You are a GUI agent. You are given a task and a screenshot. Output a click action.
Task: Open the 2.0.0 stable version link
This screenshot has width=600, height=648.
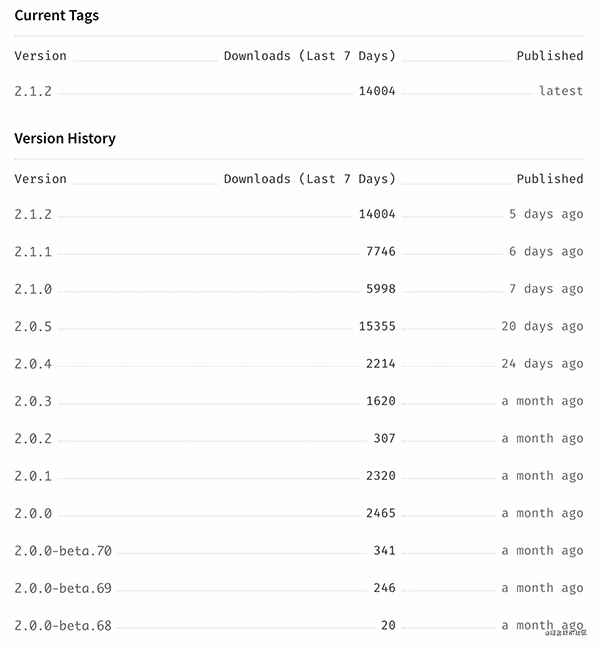33,513
